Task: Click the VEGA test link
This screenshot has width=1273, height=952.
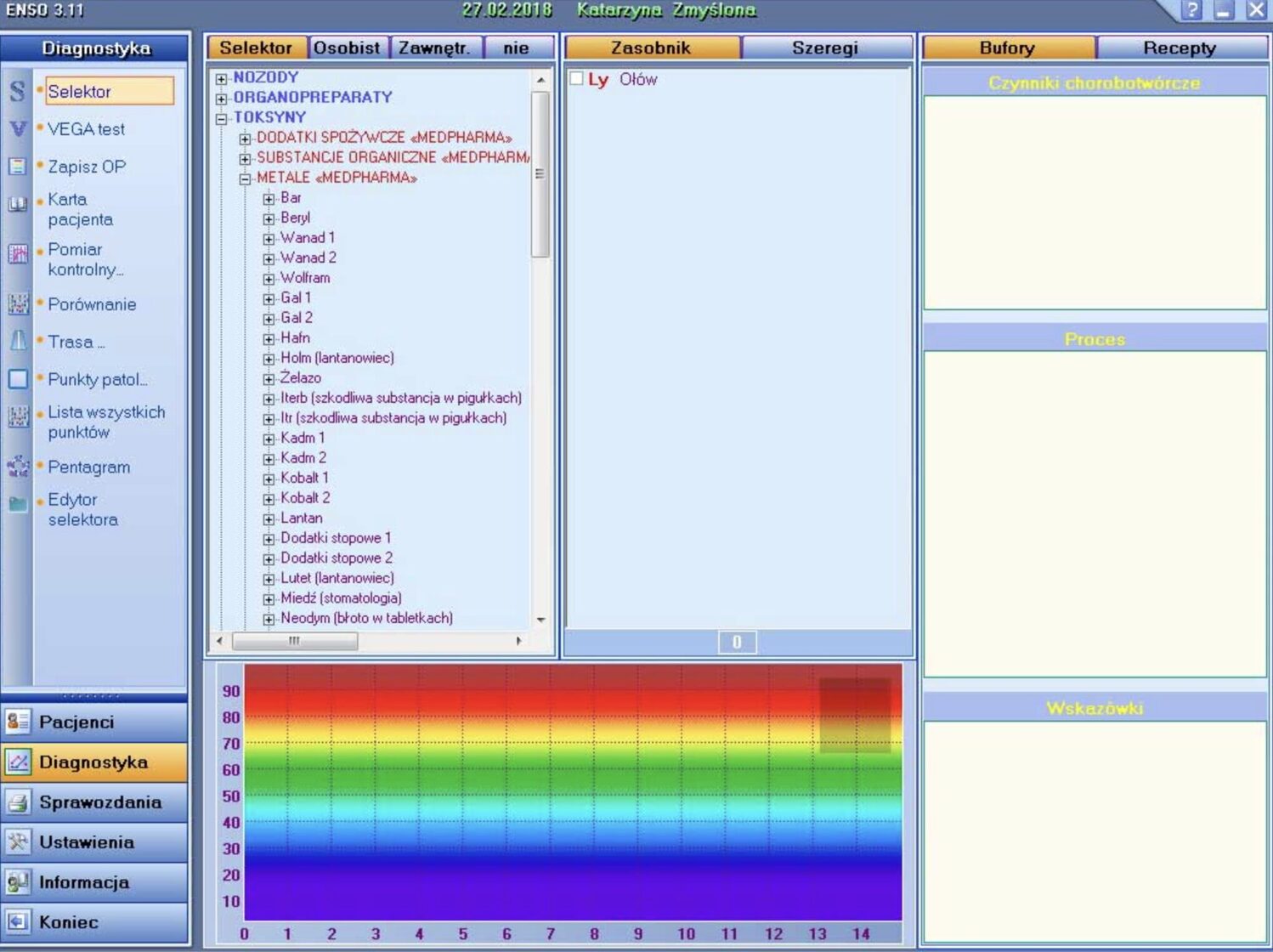Action: click(86, 129)
